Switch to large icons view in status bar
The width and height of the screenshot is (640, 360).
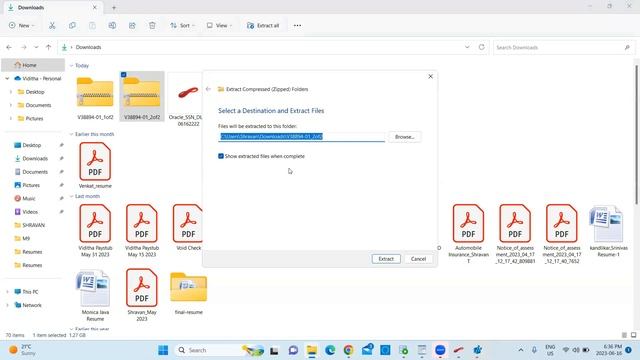tap(633, 335)
